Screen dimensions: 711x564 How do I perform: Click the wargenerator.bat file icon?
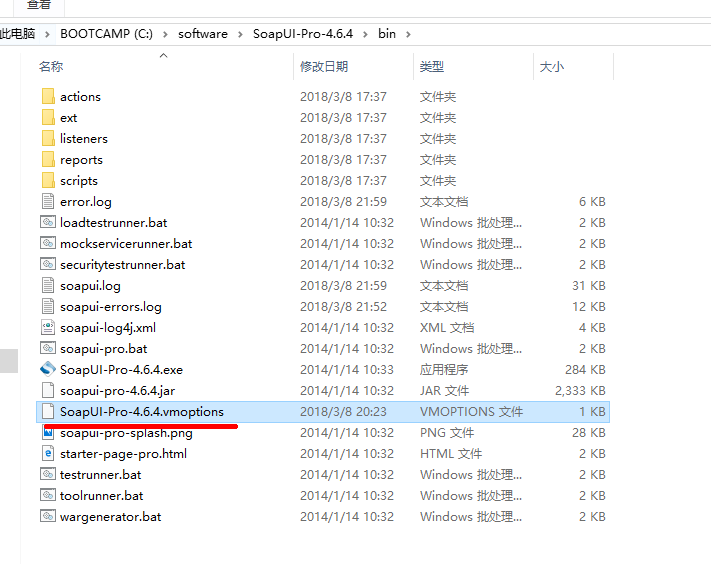[x=48, y=516]
